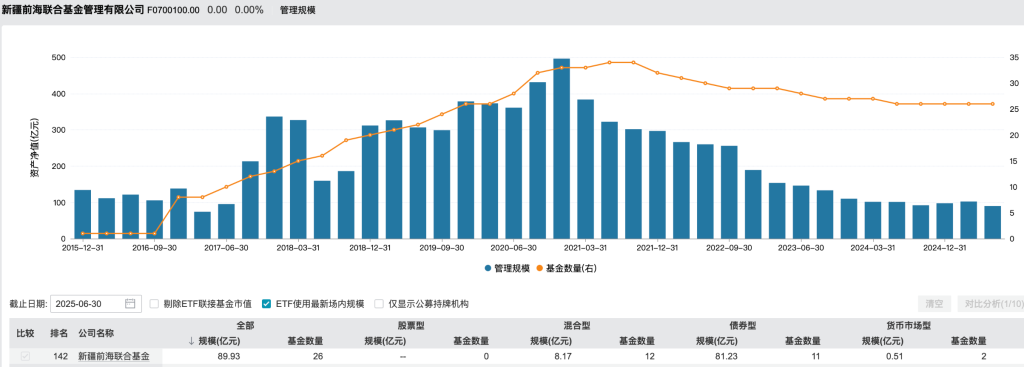1024x367 pixels.
Task: Sort by 货币市场型 规模(亿元) column
Action: [x=882, y=340]
